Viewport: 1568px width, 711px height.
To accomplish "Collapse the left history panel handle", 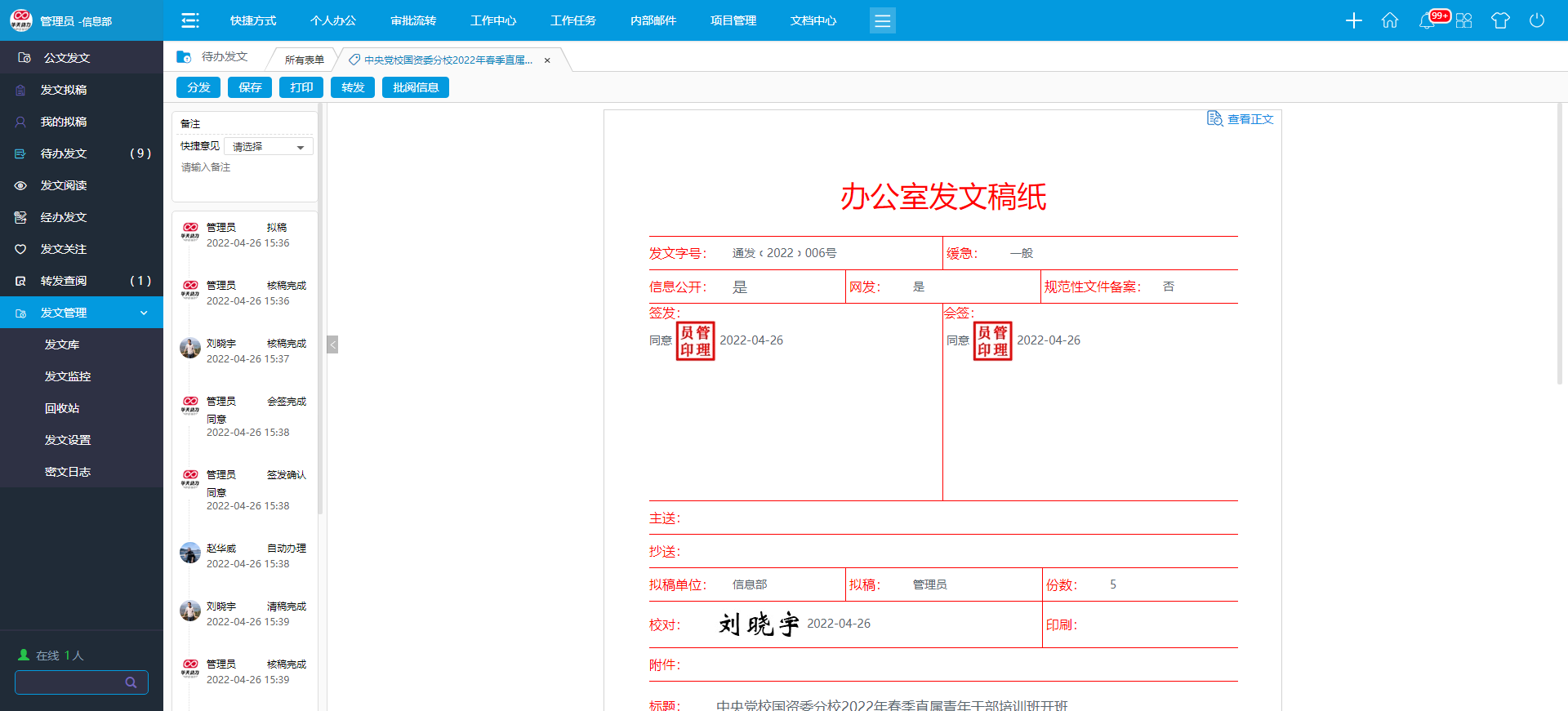I will [332, 344].
